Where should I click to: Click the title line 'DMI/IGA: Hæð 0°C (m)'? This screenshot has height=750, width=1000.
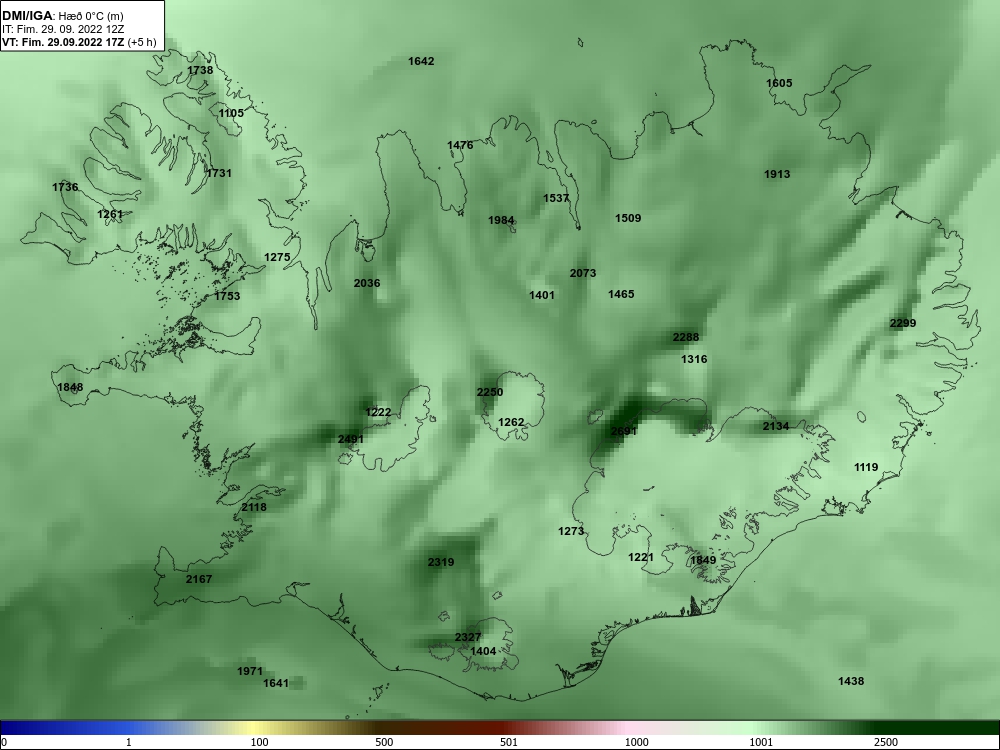tap(63, 16)
